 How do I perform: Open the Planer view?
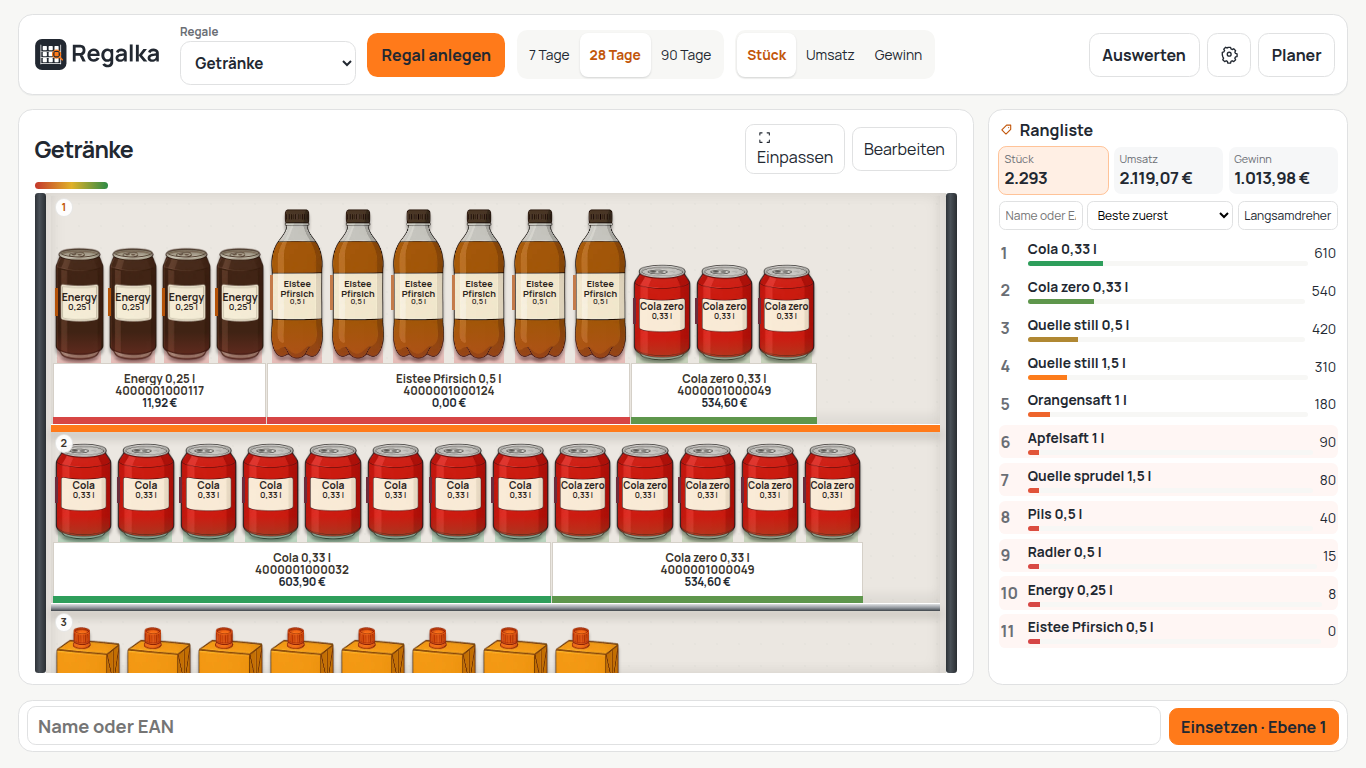click(x=1296, y=55)
